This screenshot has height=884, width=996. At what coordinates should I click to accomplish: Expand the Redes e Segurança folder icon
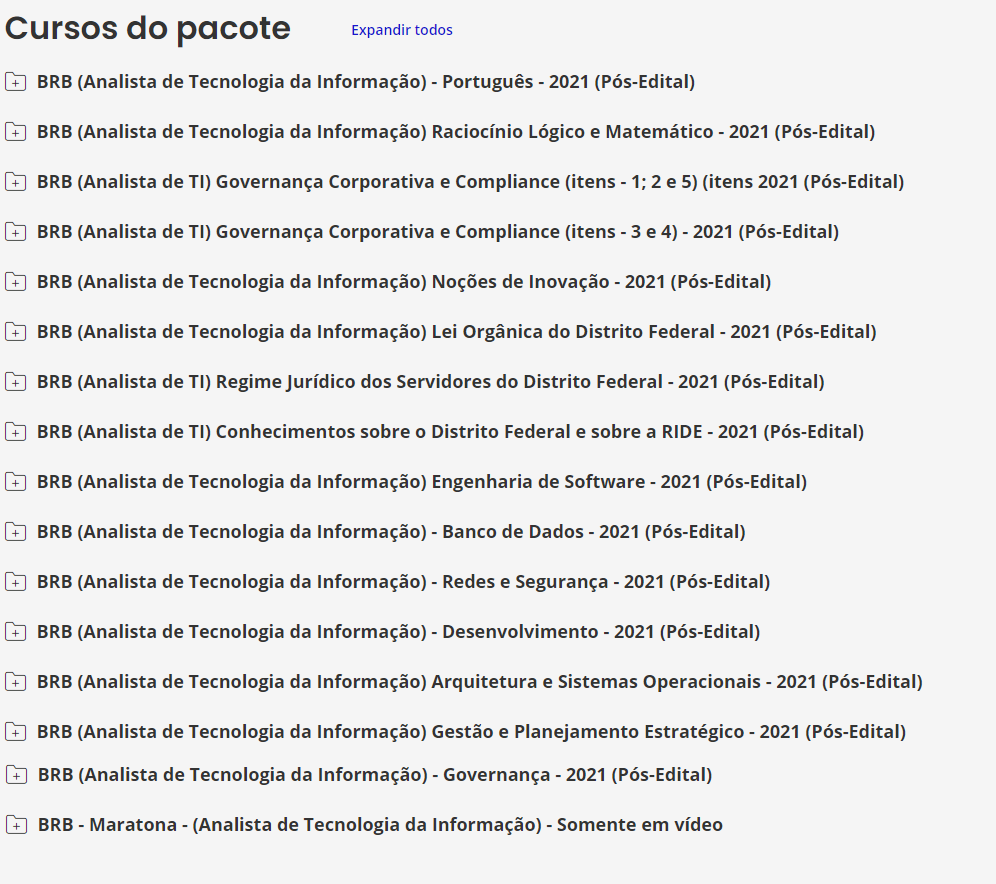[x=15, y=582]
